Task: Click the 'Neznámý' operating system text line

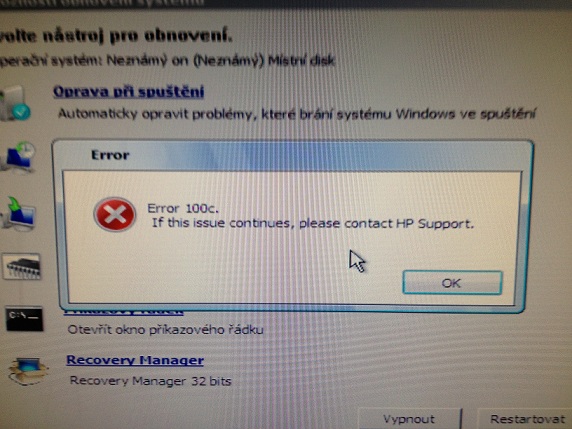Action: coord(167,61)
